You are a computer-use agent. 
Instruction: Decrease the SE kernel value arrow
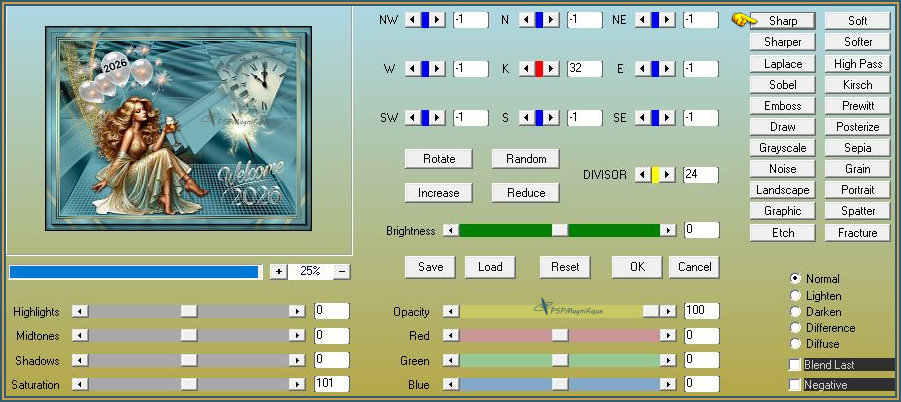[641, 118]
